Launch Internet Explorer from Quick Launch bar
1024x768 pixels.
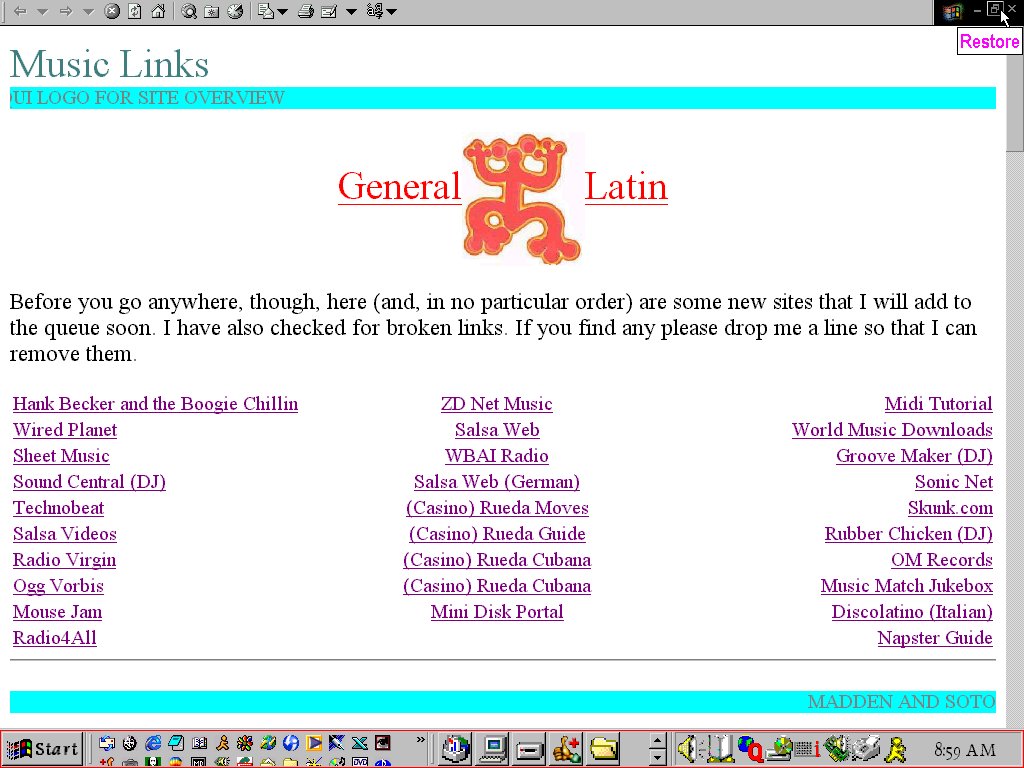point(153,743)
